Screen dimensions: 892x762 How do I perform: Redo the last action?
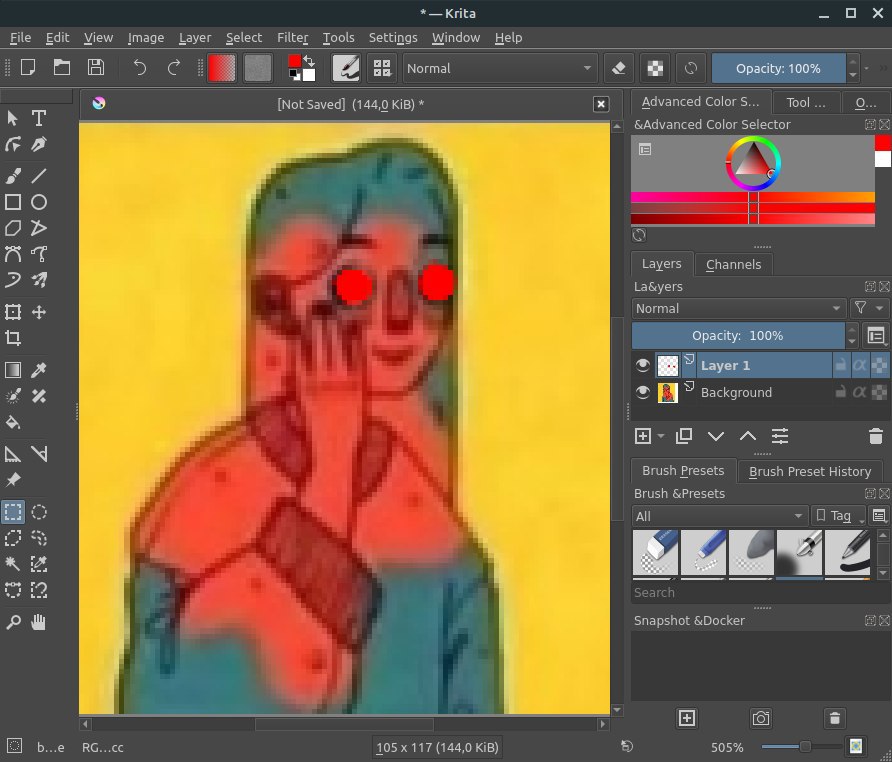tap(174, 68)
